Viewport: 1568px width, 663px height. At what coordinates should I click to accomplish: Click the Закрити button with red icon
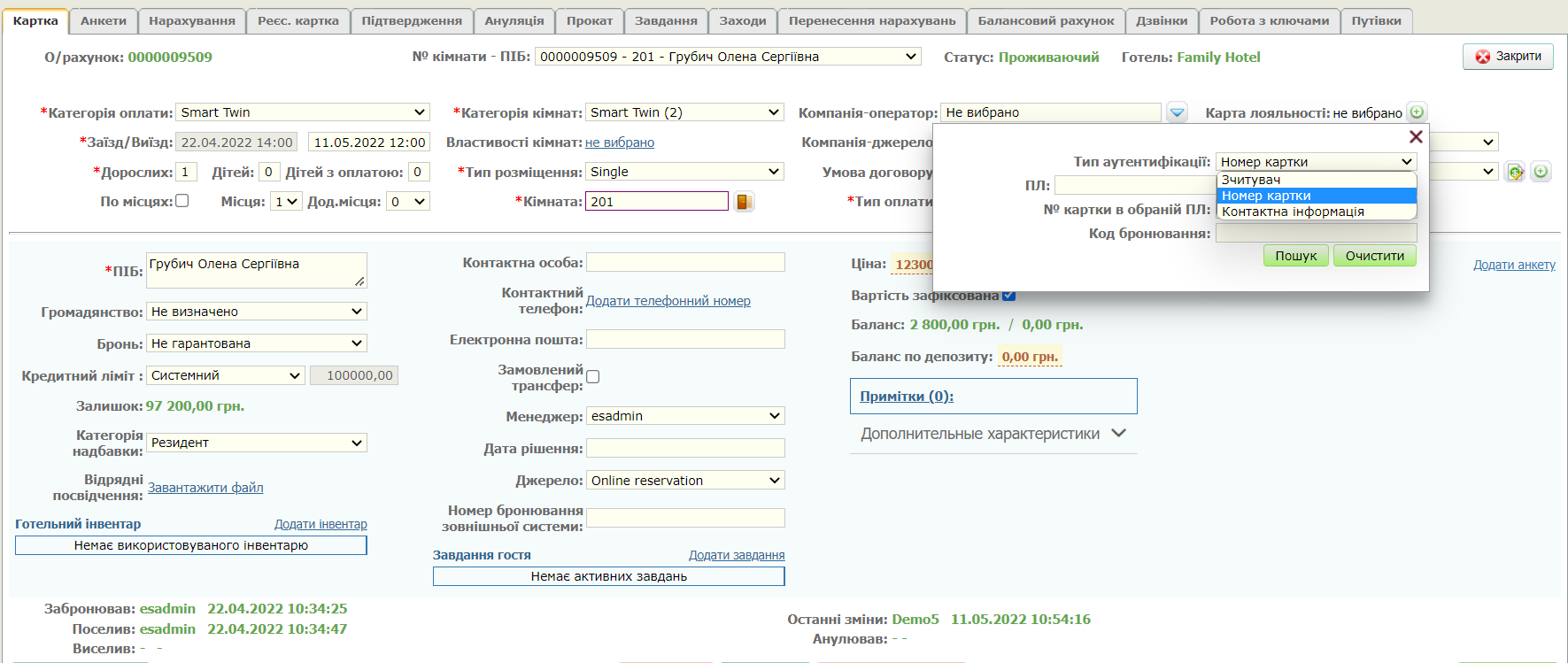pyautogui.click(x=1508, y=57)
